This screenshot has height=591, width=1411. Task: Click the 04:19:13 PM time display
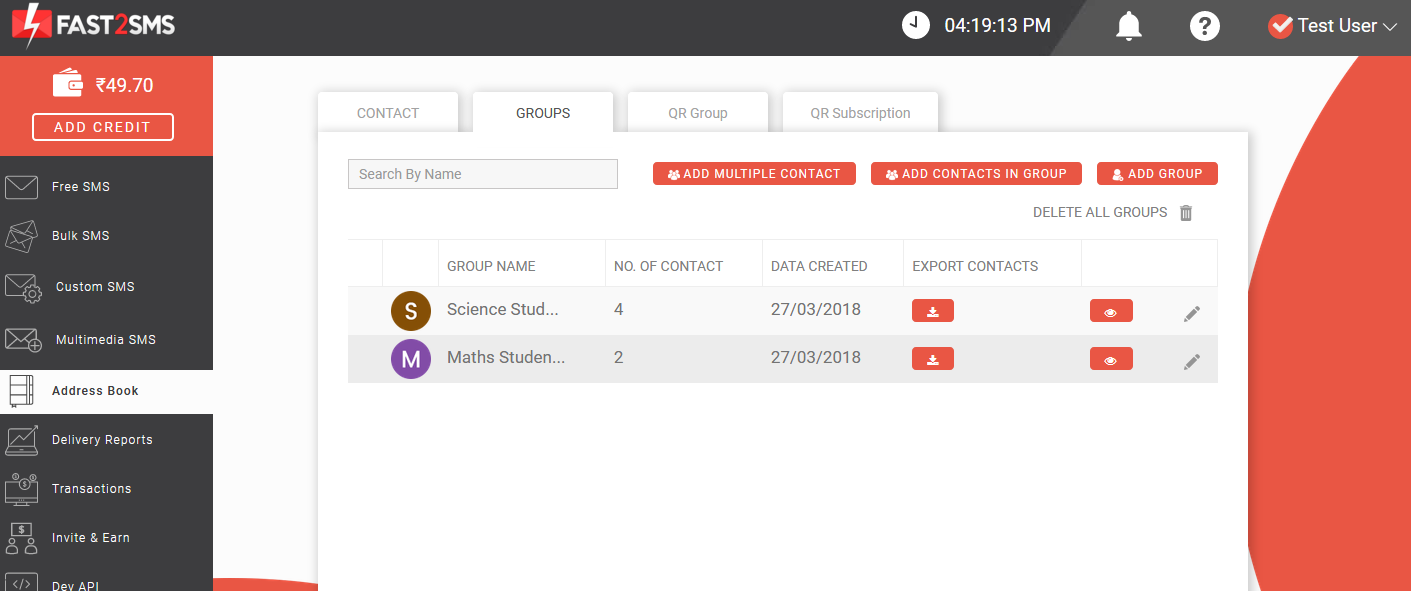(997, 26)
